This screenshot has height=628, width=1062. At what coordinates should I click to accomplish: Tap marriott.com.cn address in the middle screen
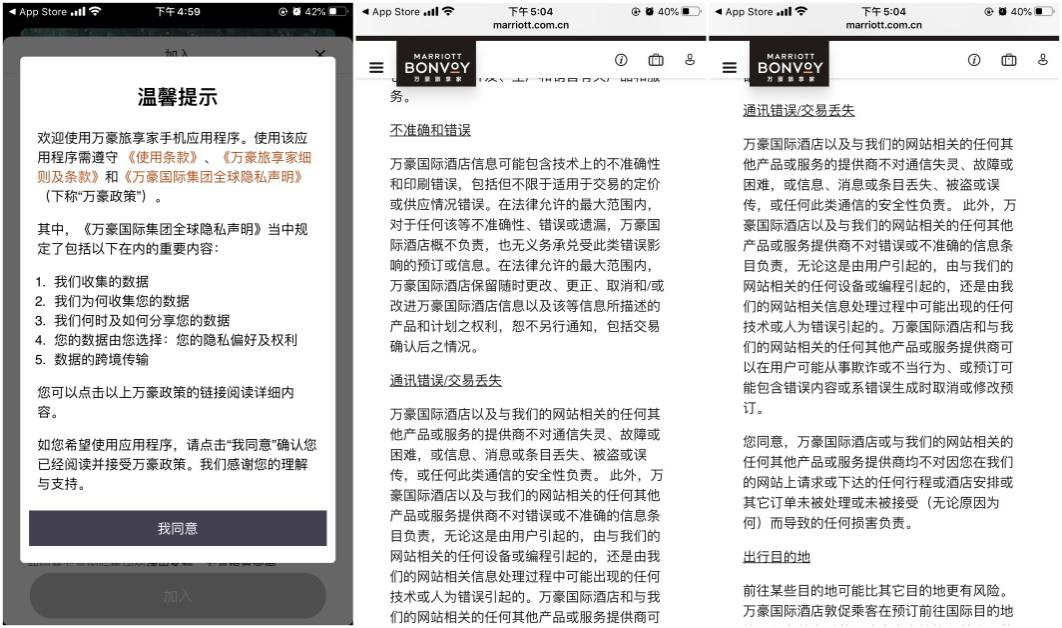pos(531,25)
